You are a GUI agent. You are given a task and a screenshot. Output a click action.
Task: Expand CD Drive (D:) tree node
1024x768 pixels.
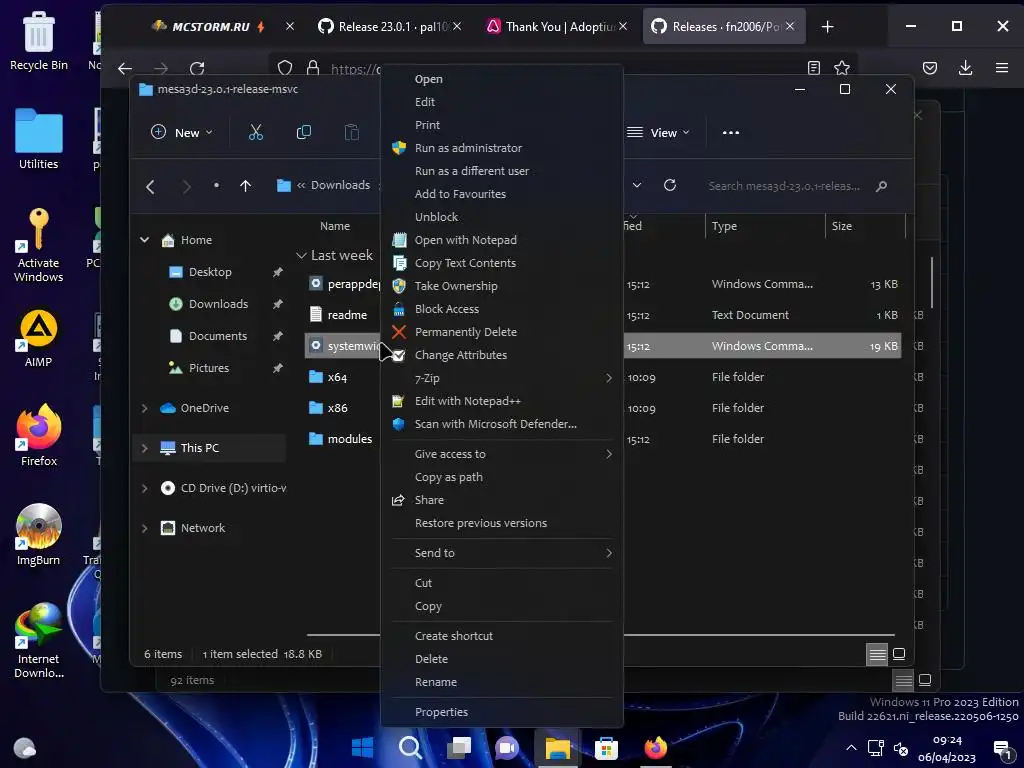click(144, 488)
